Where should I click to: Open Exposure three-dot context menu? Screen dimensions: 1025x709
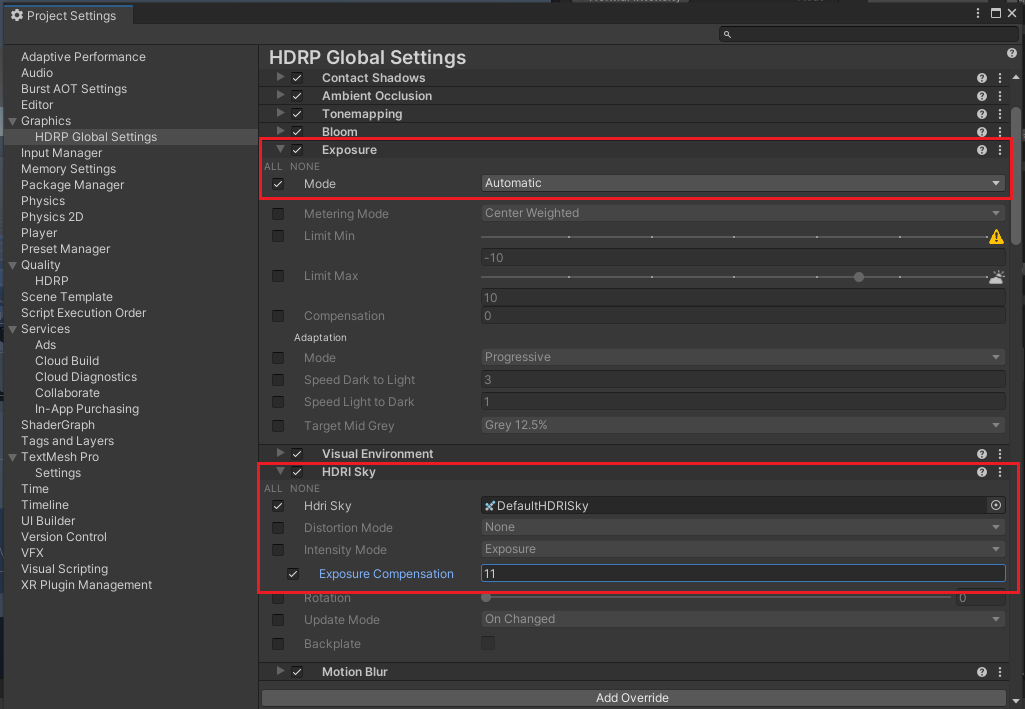pyautogui.click(x=1000, y=150)
